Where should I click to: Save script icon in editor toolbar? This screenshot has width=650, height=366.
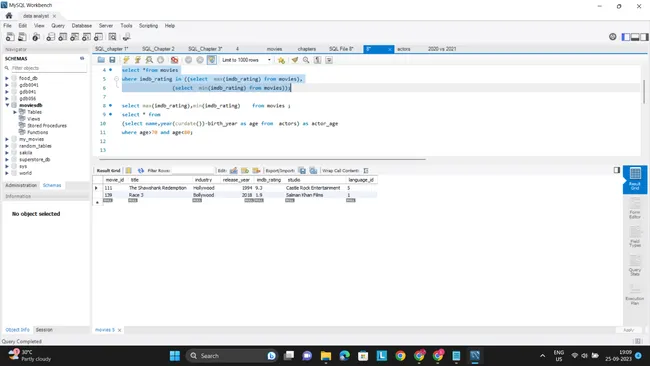point(112,60)
